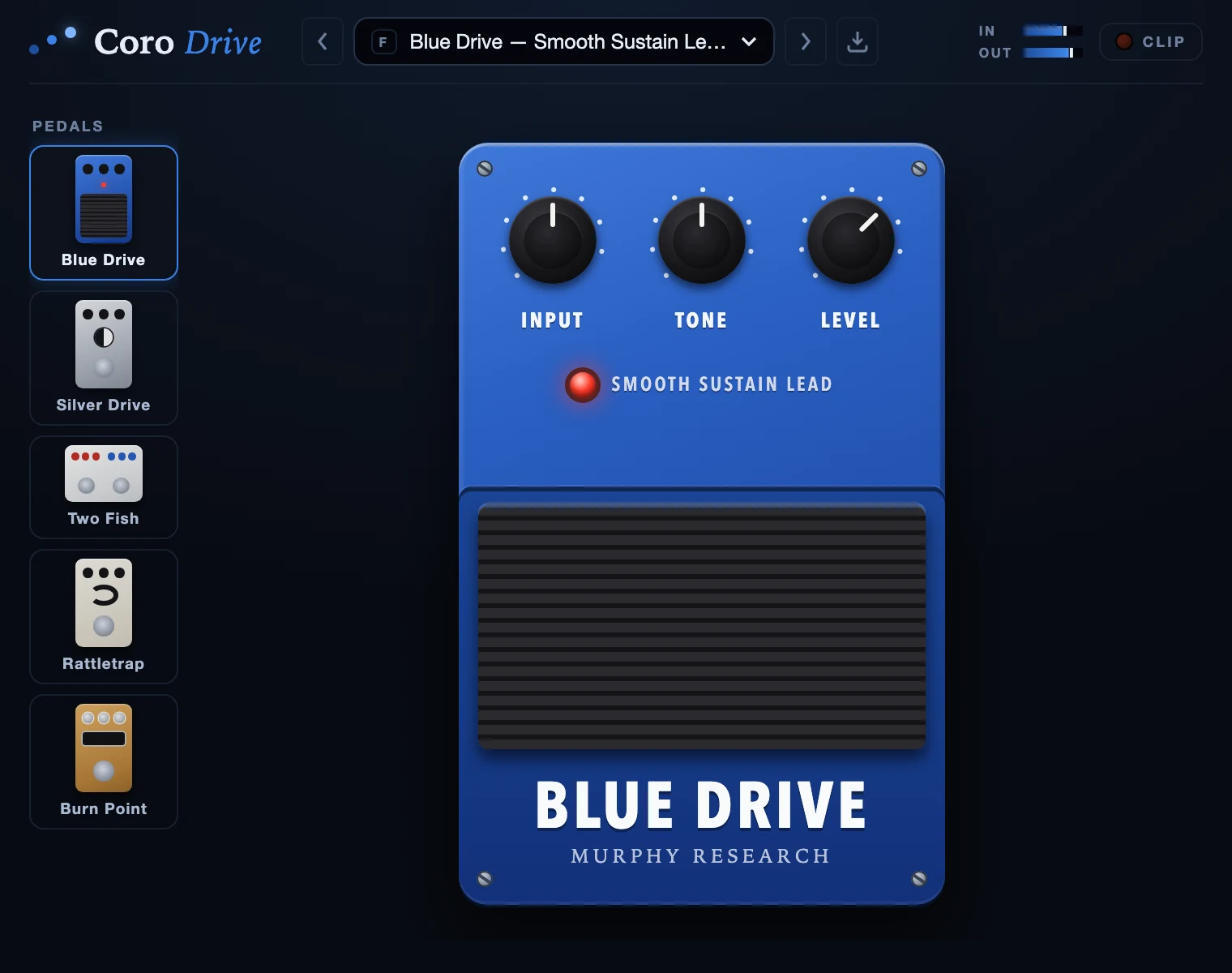Select the Silver Drive pedal

click(104, 358)
